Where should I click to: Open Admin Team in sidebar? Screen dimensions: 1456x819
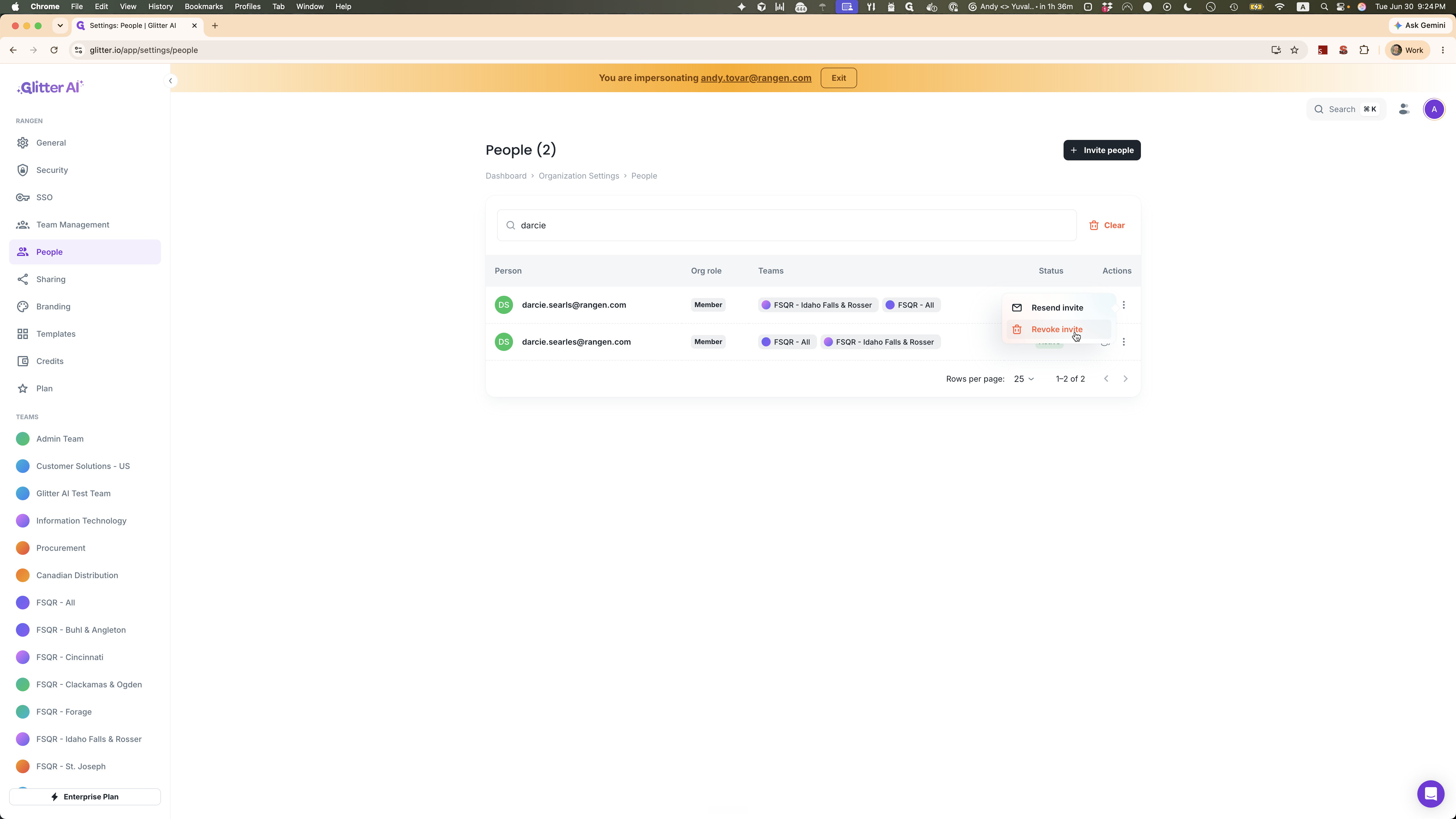click(85, 439)
